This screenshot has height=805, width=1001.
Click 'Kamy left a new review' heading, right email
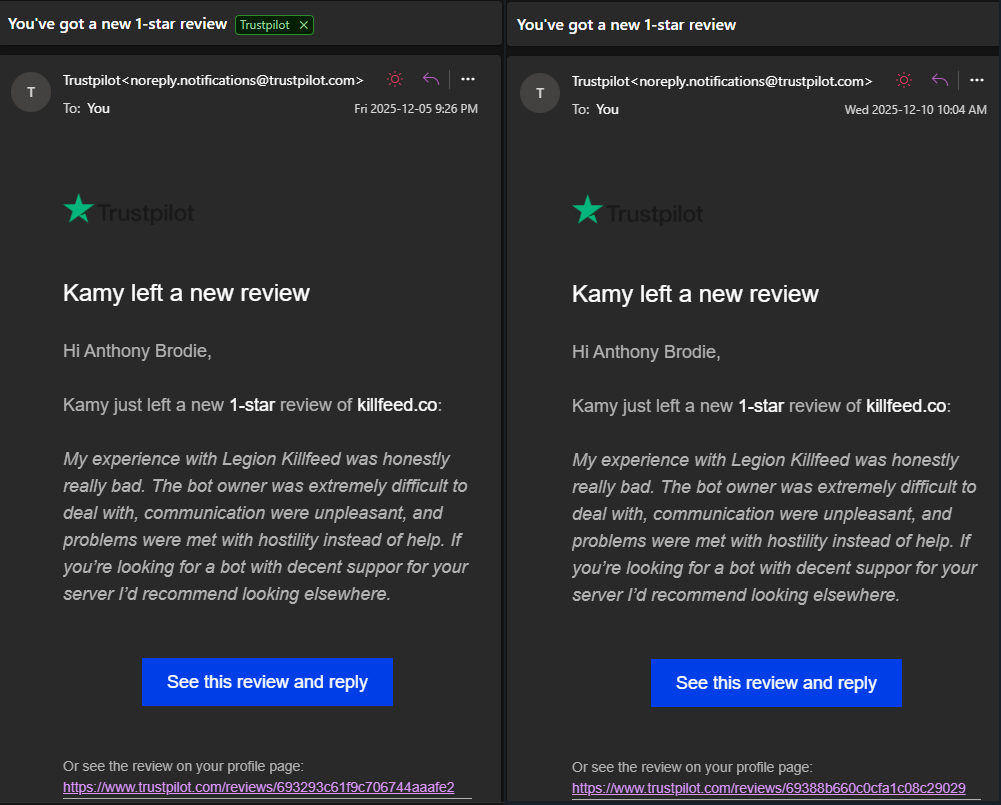(695, 294)
